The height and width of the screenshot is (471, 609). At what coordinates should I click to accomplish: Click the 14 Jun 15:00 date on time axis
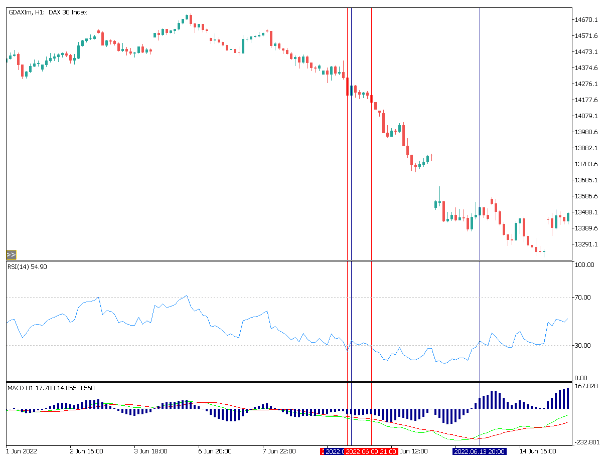click(x=528, y=452)
